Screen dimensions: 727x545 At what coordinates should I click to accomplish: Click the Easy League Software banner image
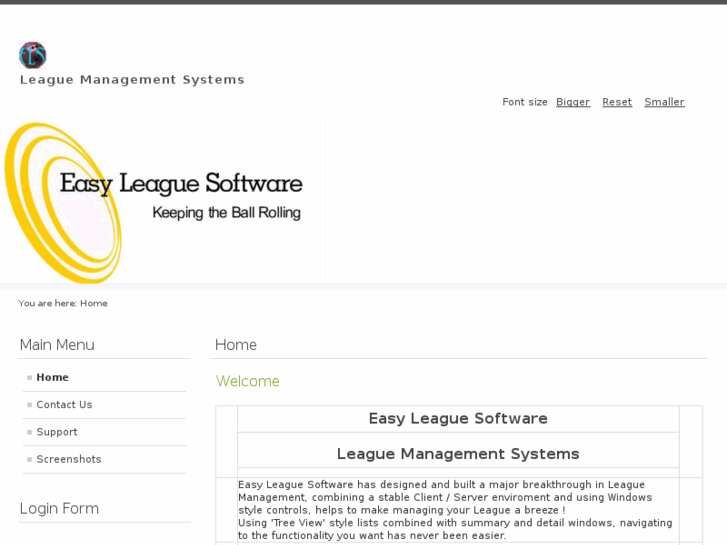click(163, 202)
